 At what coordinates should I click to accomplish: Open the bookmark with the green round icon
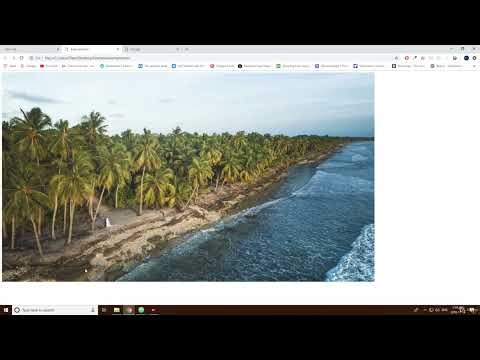pos(116,66)
